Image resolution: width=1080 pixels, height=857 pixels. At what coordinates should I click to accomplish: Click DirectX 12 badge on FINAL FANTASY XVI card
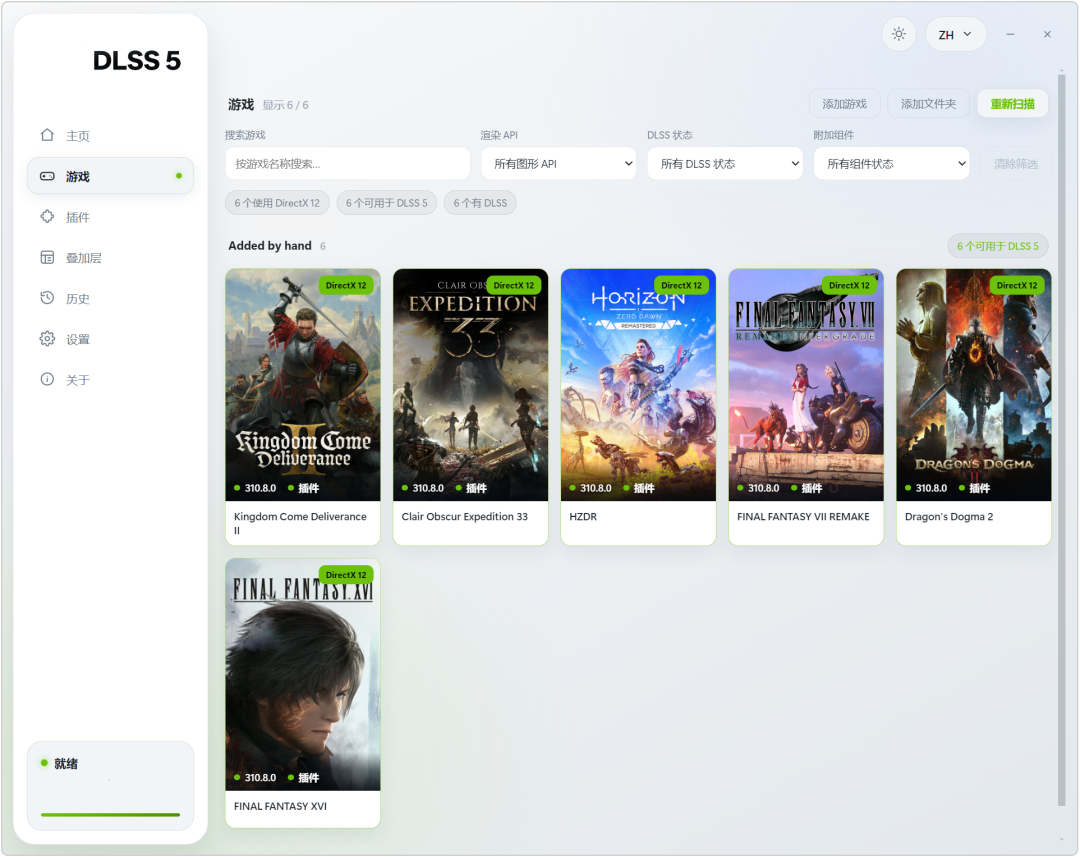pos(346,575)
